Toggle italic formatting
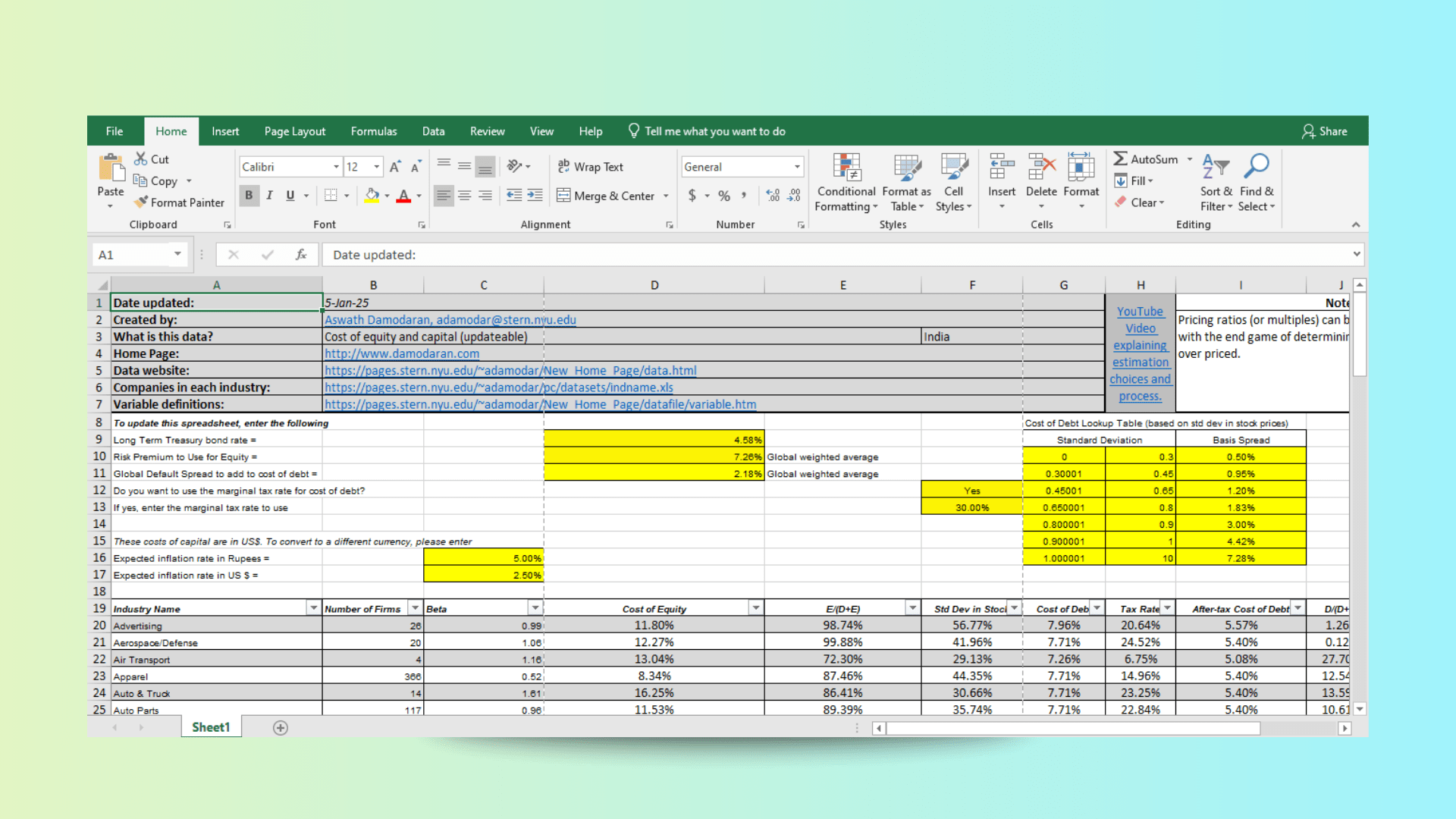This screenshot has width=1456, height=819. click(x=269, y=195)
